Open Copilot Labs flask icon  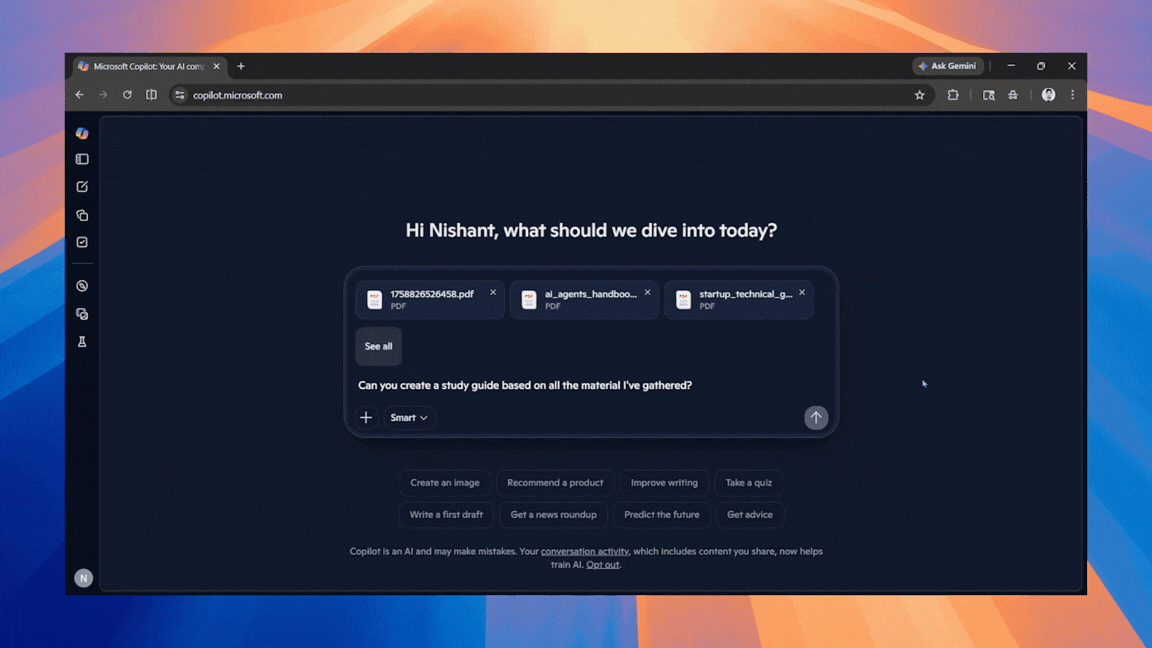coord(82,342)
